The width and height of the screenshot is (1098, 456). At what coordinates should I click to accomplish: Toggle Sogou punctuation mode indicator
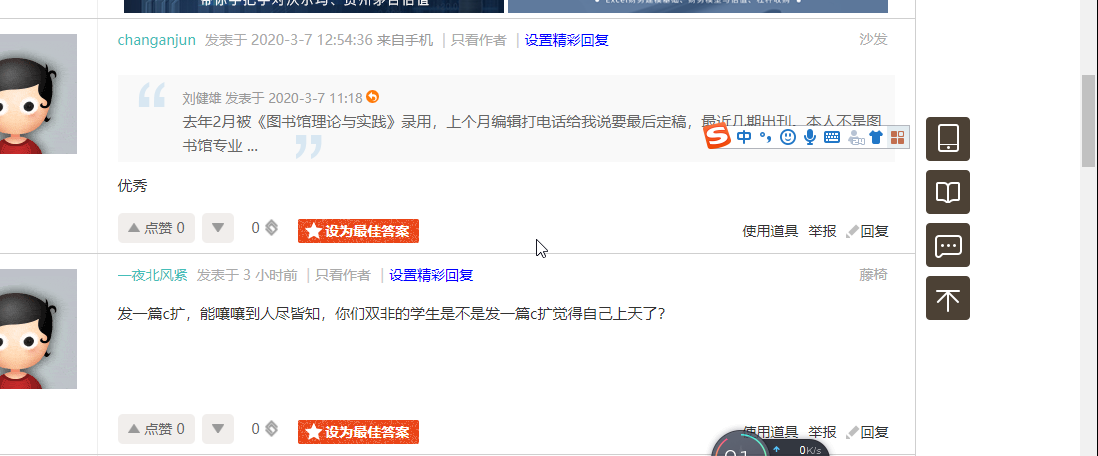click(x=765, y=137)
